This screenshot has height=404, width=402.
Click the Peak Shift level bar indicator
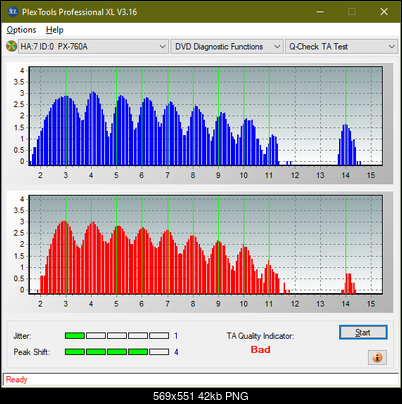point(117,352)
